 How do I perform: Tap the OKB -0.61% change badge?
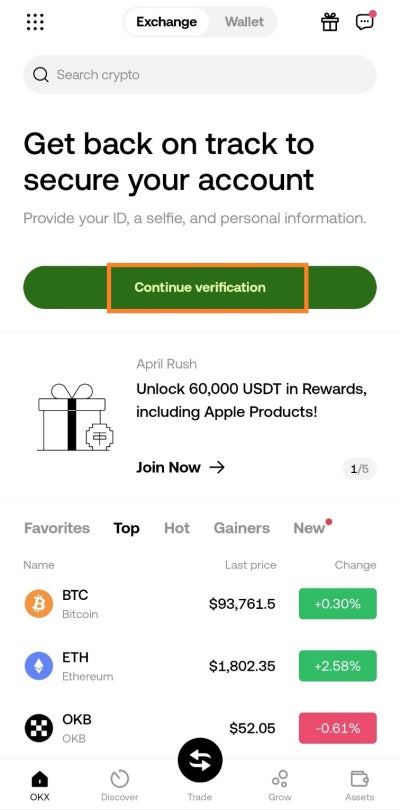(x=337, y=728)
